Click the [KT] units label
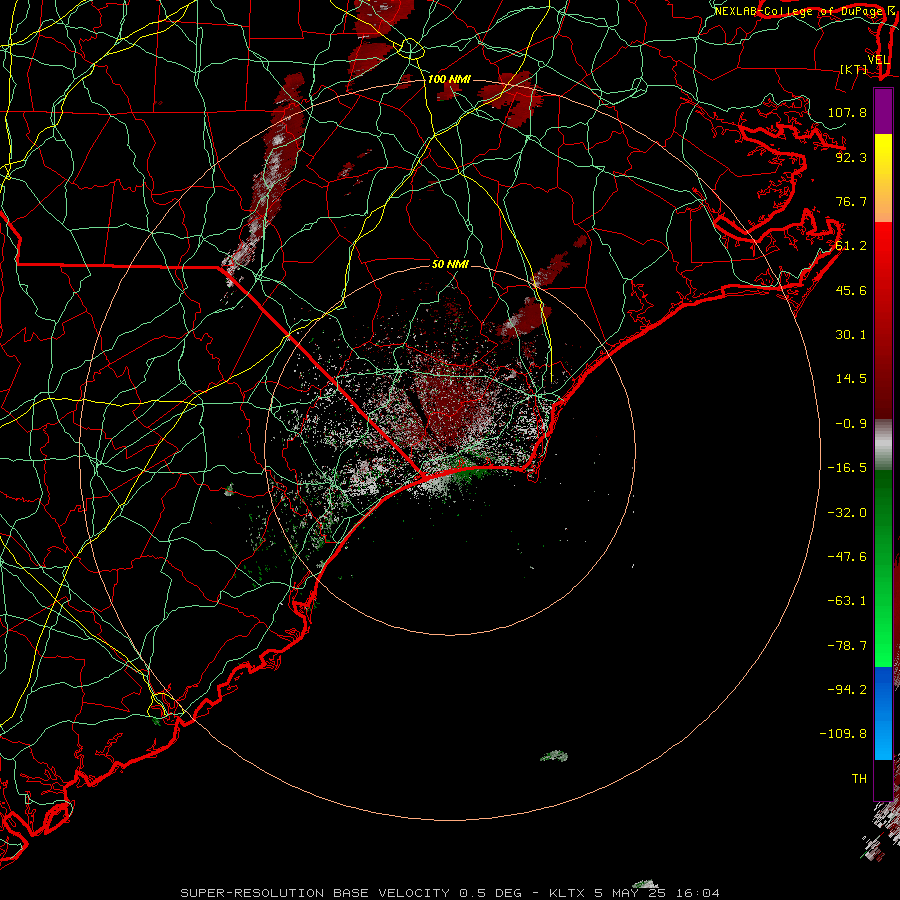The width and height of the screenshot is (900, 900). point(854,69)
